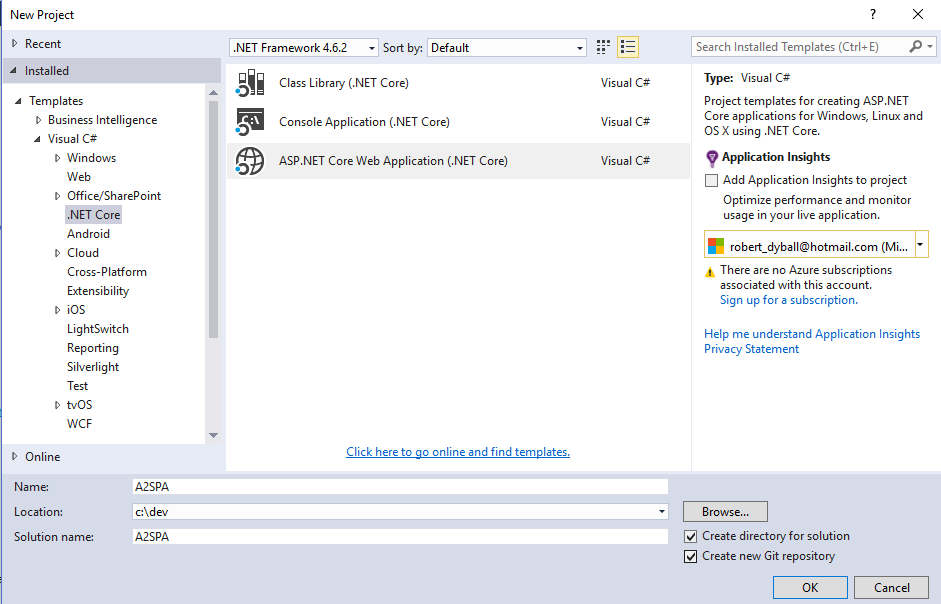Open the Sort by Default dropdown

(507, 47)
